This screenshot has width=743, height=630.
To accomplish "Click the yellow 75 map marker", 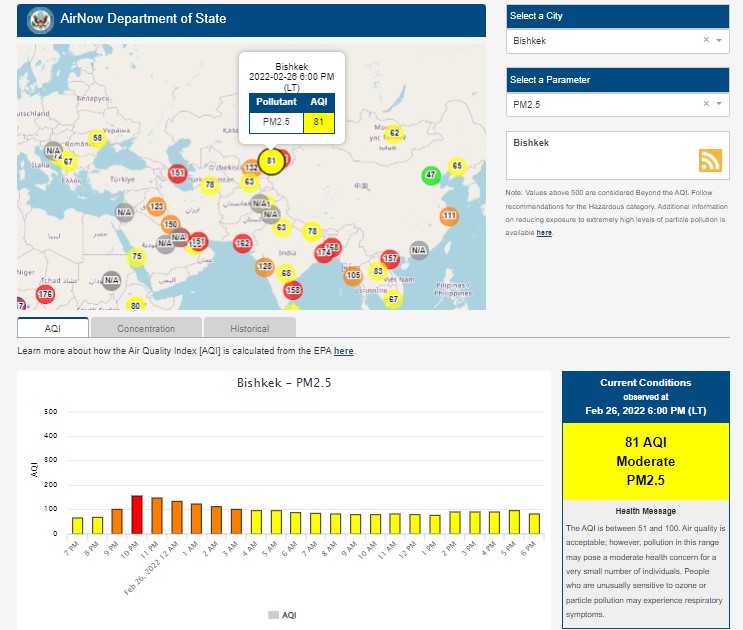I will click(x=137, y=257).
